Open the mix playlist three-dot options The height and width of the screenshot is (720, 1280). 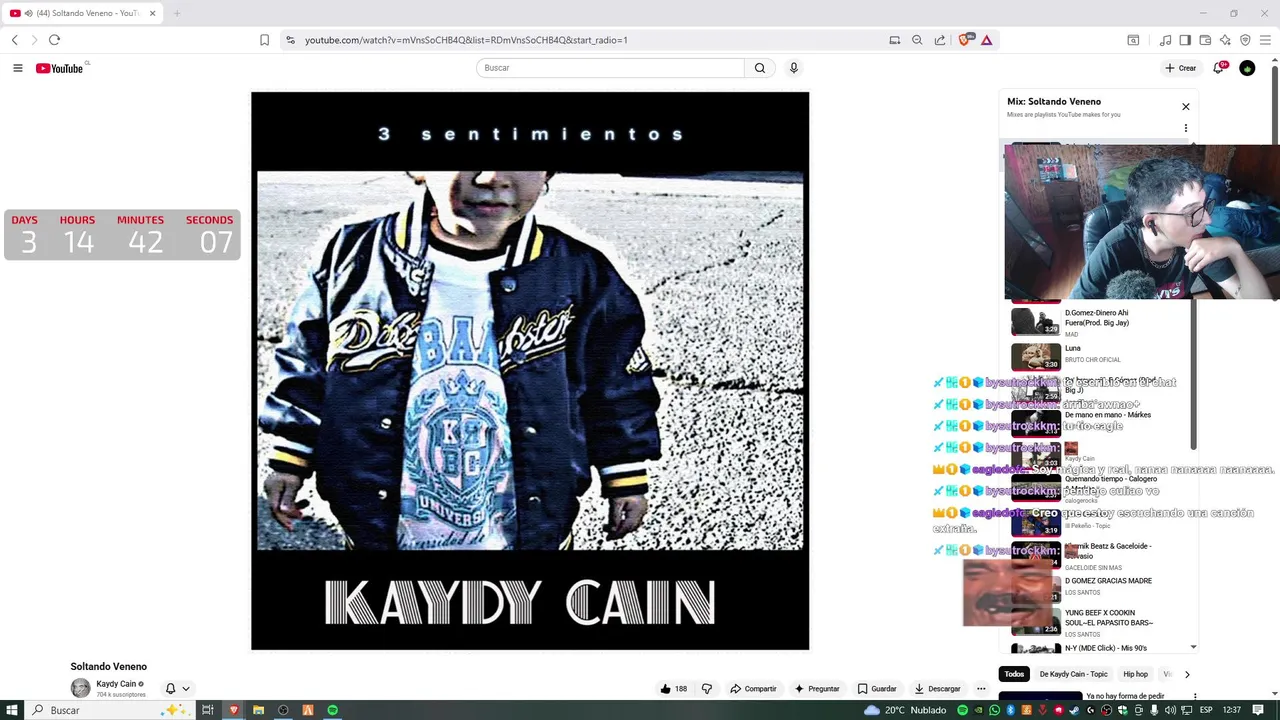[1186, 128]
